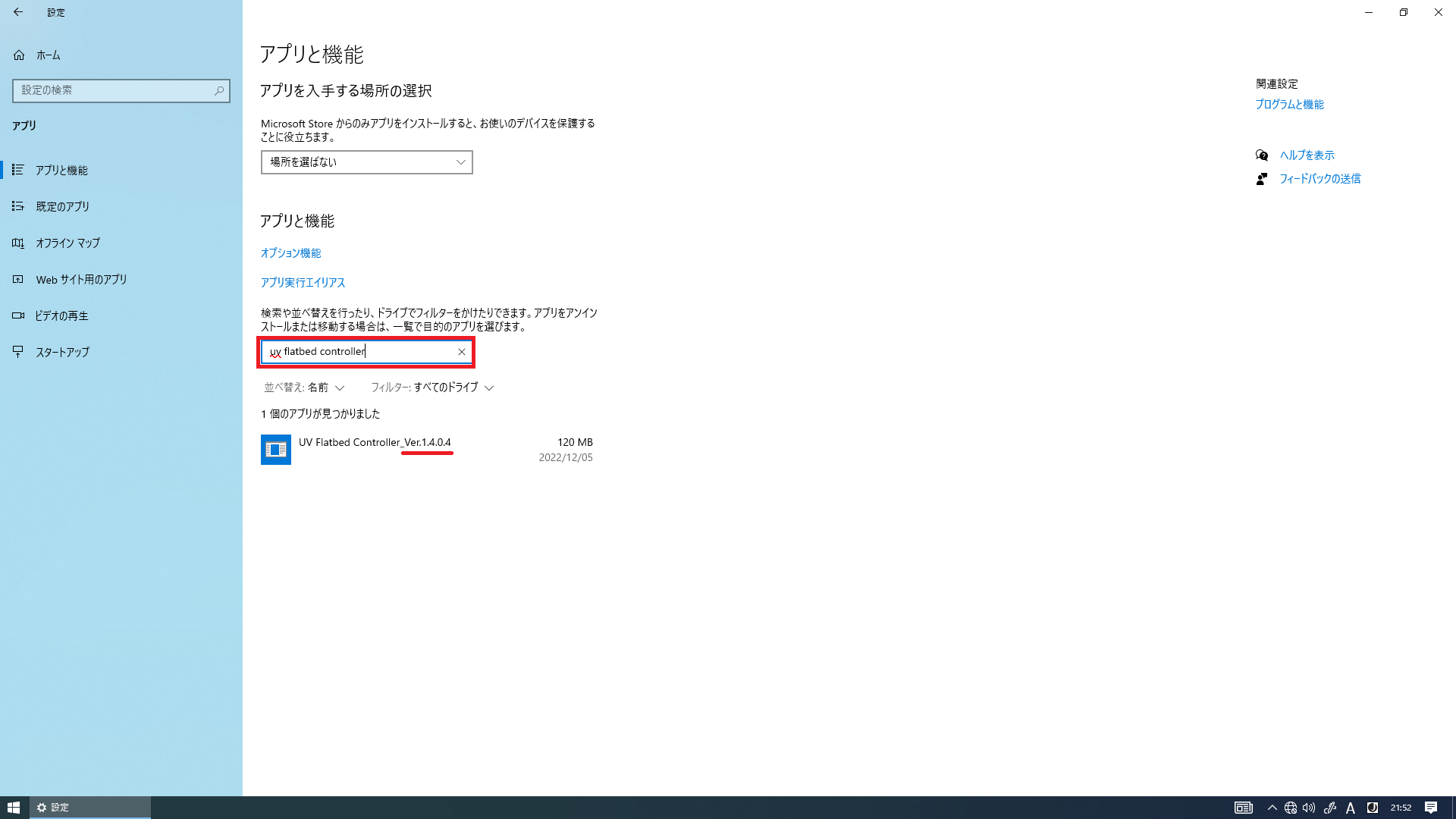
Task: Select オフライン マップ in the sidebar
Action: click(67, 243)
